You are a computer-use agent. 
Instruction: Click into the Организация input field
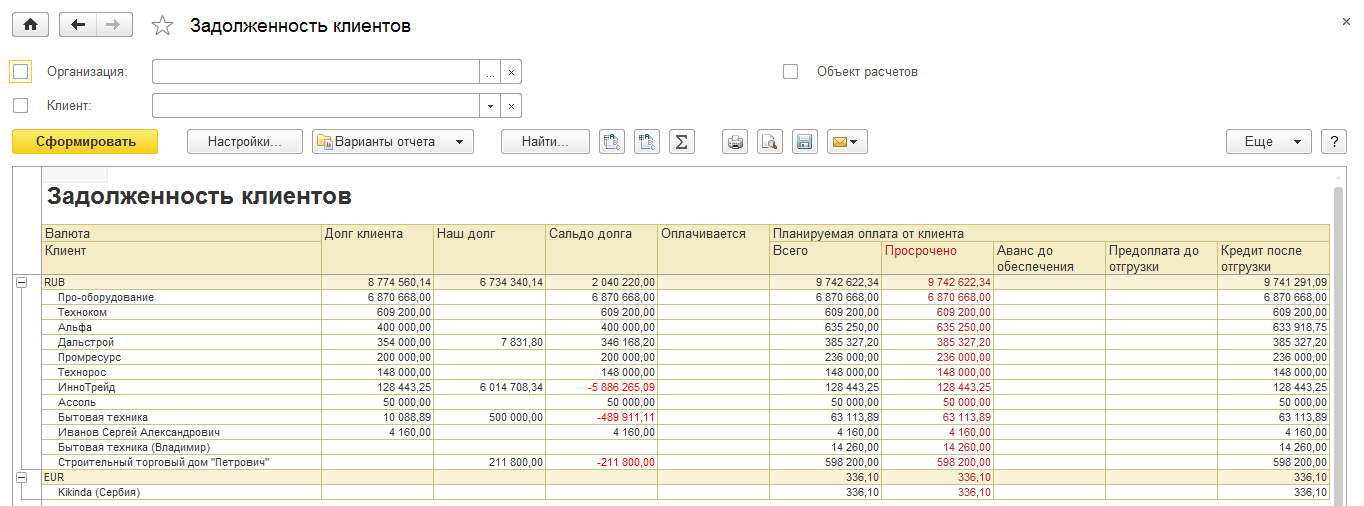click(x=315, y=72)
